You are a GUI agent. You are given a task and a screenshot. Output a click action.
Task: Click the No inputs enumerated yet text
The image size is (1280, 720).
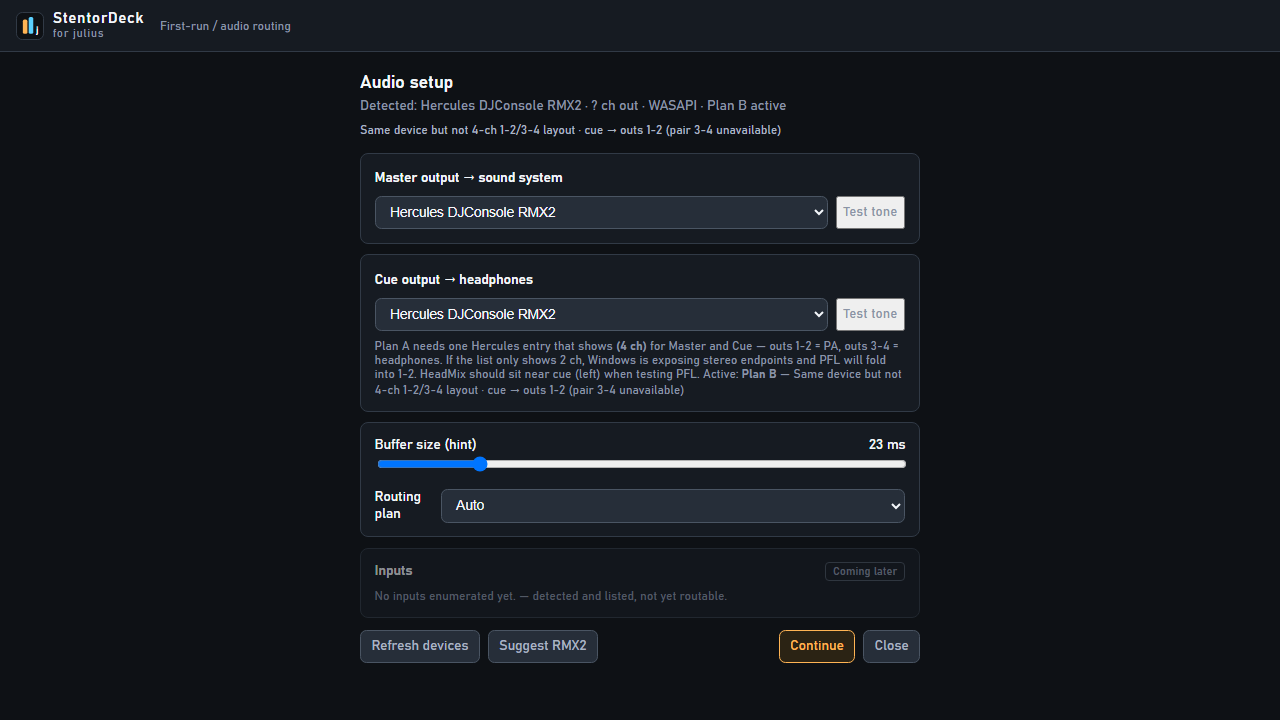coord(551,596)
